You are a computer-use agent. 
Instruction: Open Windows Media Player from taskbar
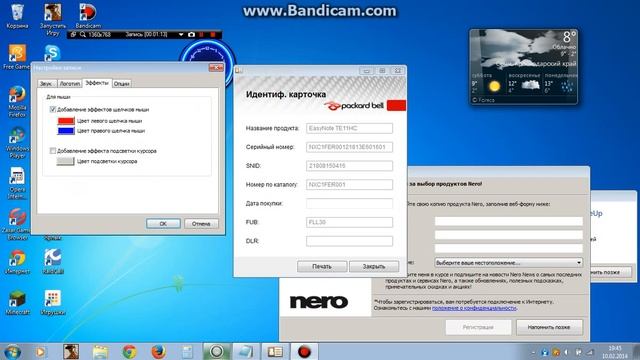(x=40, y=351)
